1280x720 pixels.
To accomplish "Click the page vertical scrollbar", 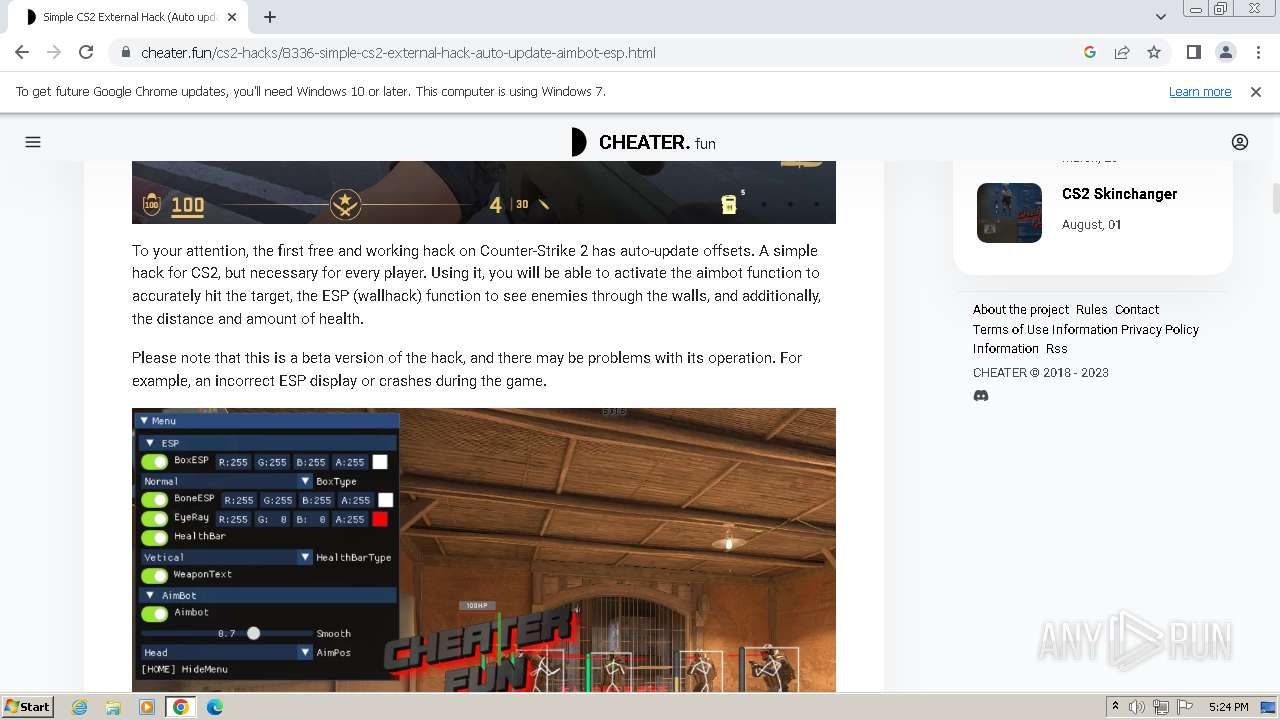I will [x=1275, y=198].
